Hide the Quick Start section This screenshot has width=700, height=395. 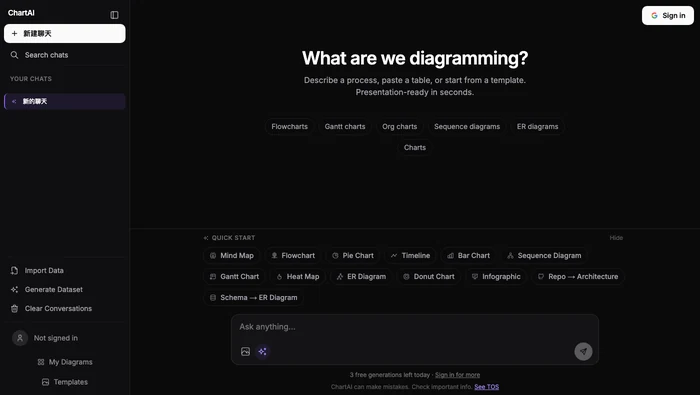pos(616,238)
